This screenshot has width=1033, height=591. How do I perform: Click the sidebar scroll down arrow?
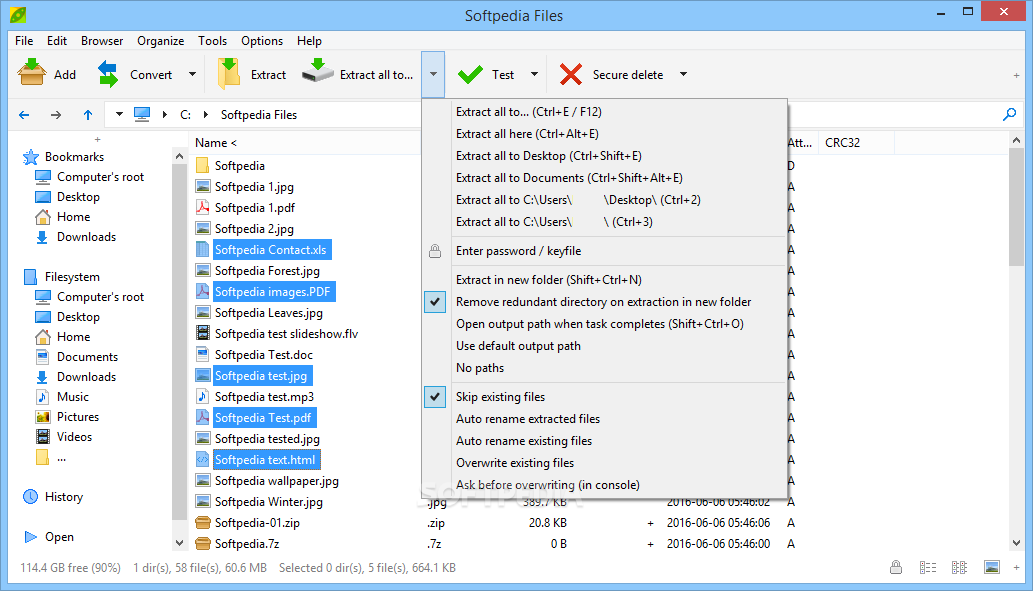[179, 543]
